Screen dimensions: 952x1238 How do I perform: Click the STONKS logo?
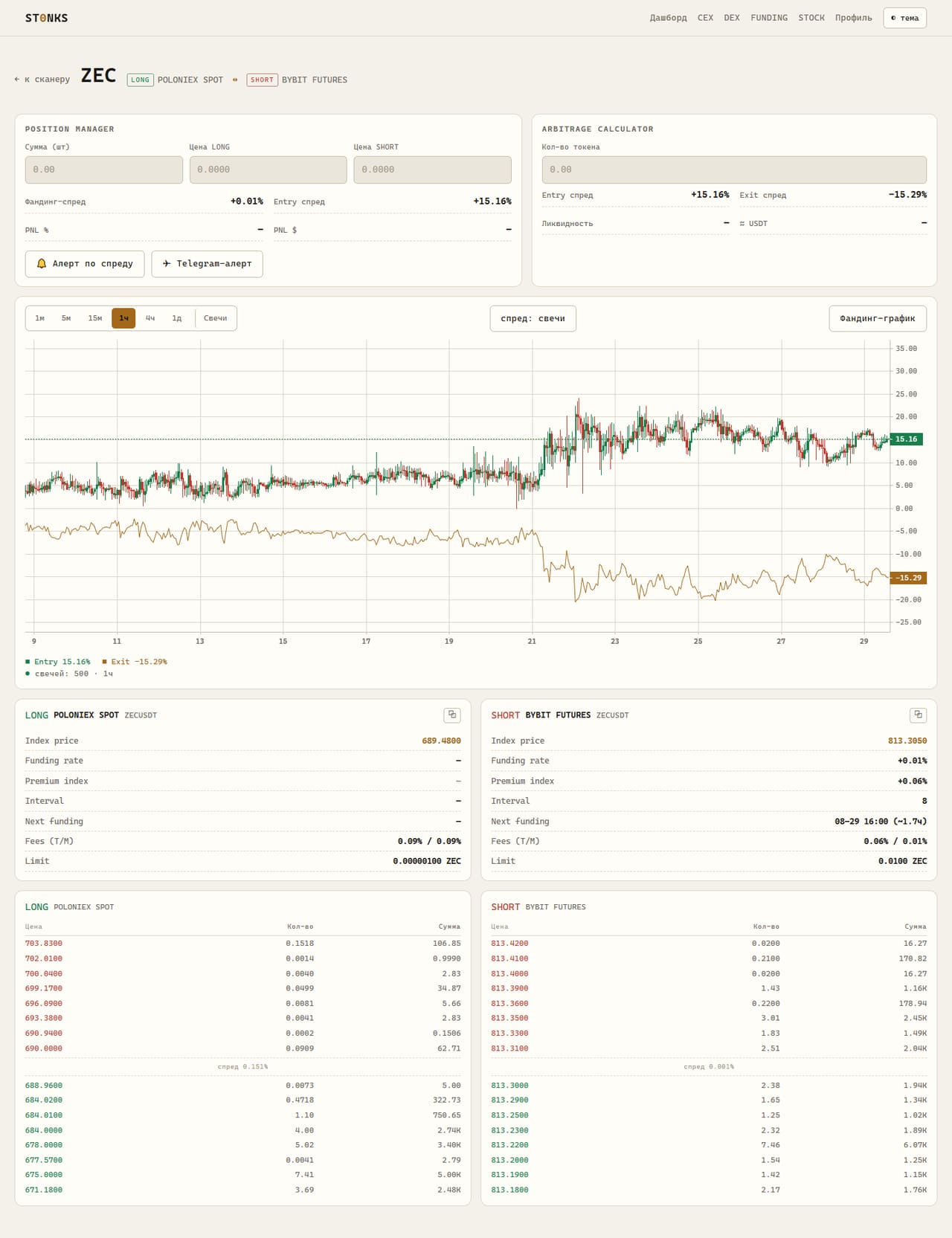click(x=46, y=18)
